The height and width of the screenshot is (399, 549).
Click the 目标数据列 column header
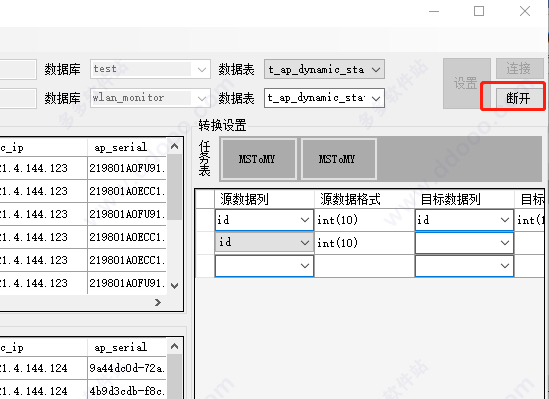click(x=465, y=199)
